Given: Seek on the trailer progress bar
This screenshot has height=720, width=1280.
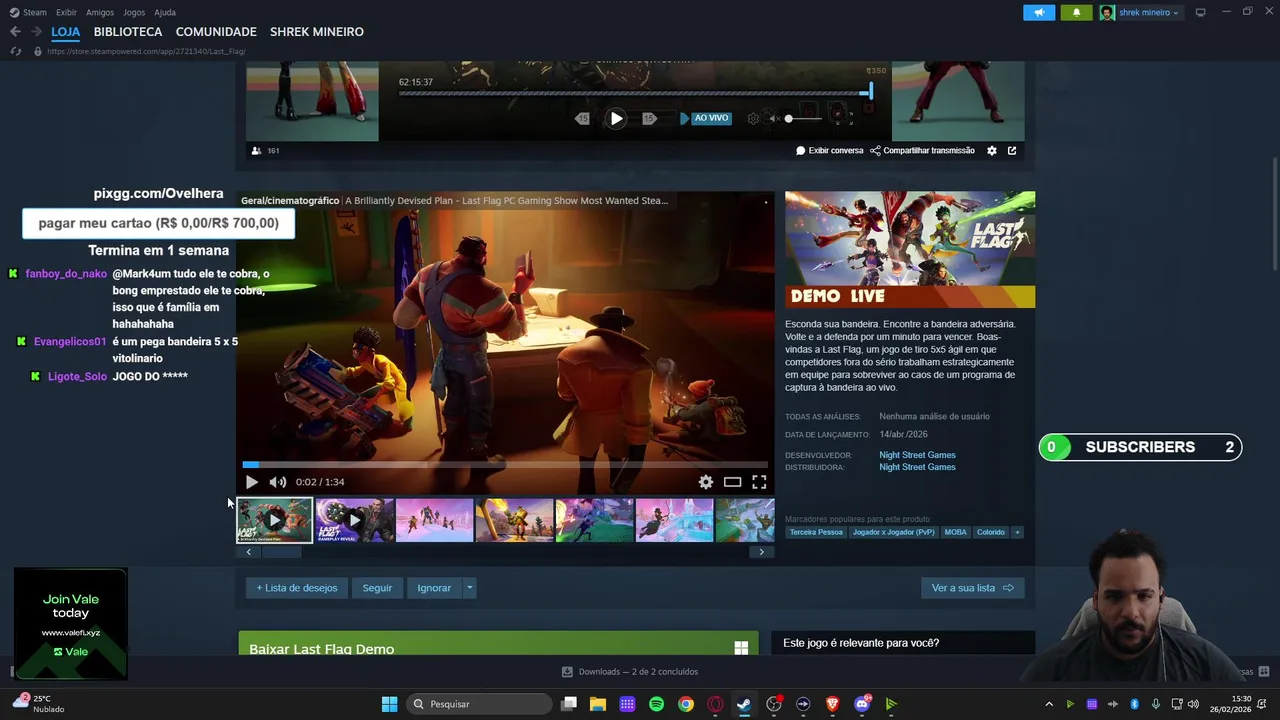Looking at the screenshot, I should click(x=505, y=464).
